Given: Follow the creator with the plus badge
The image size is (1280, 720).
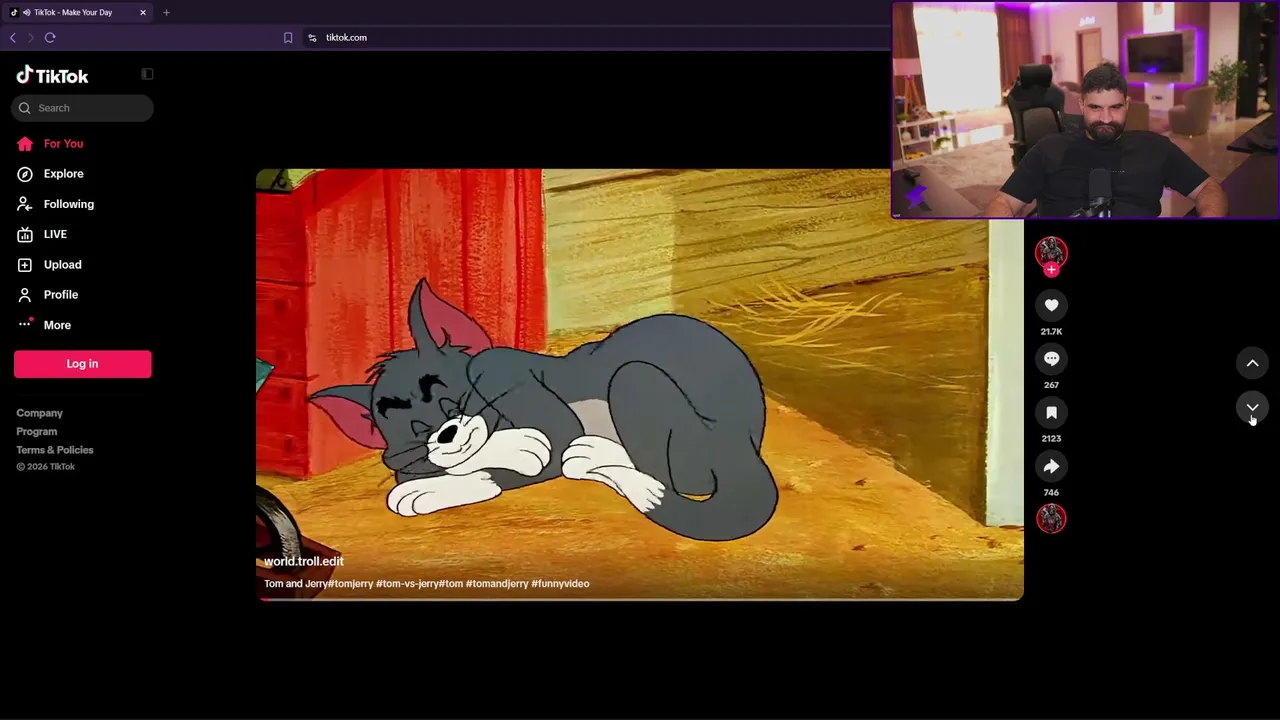Looking at the screenshot, I should (x=1051, y=270).
